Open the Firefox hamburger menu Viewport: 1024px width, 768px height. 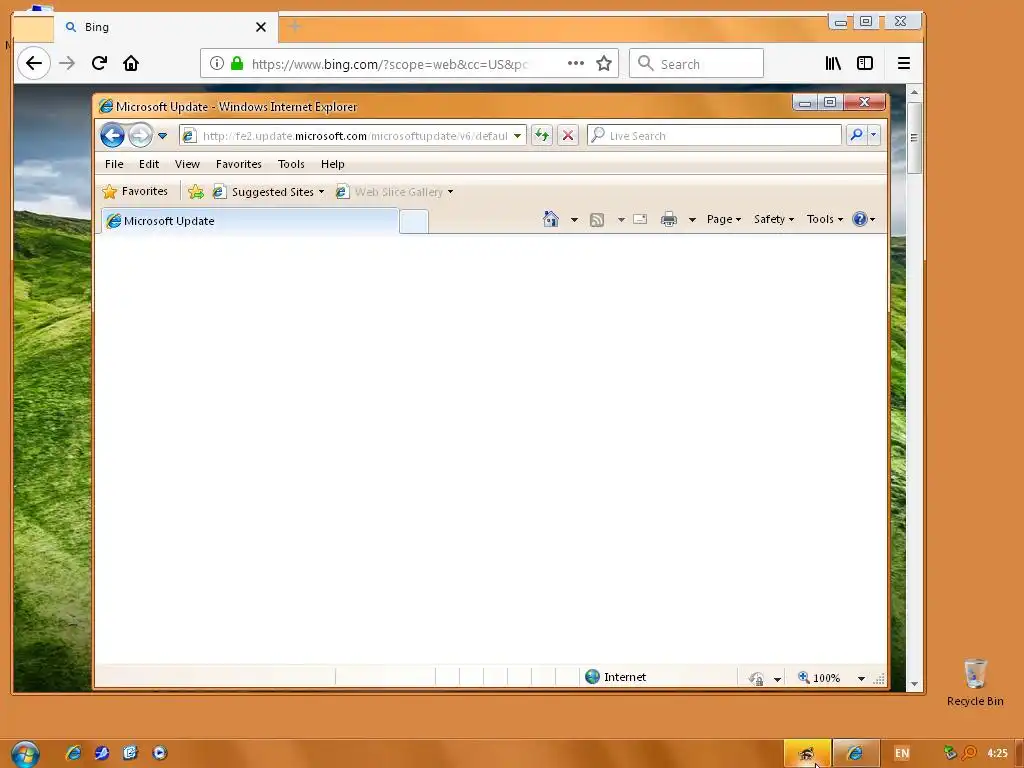904,63
